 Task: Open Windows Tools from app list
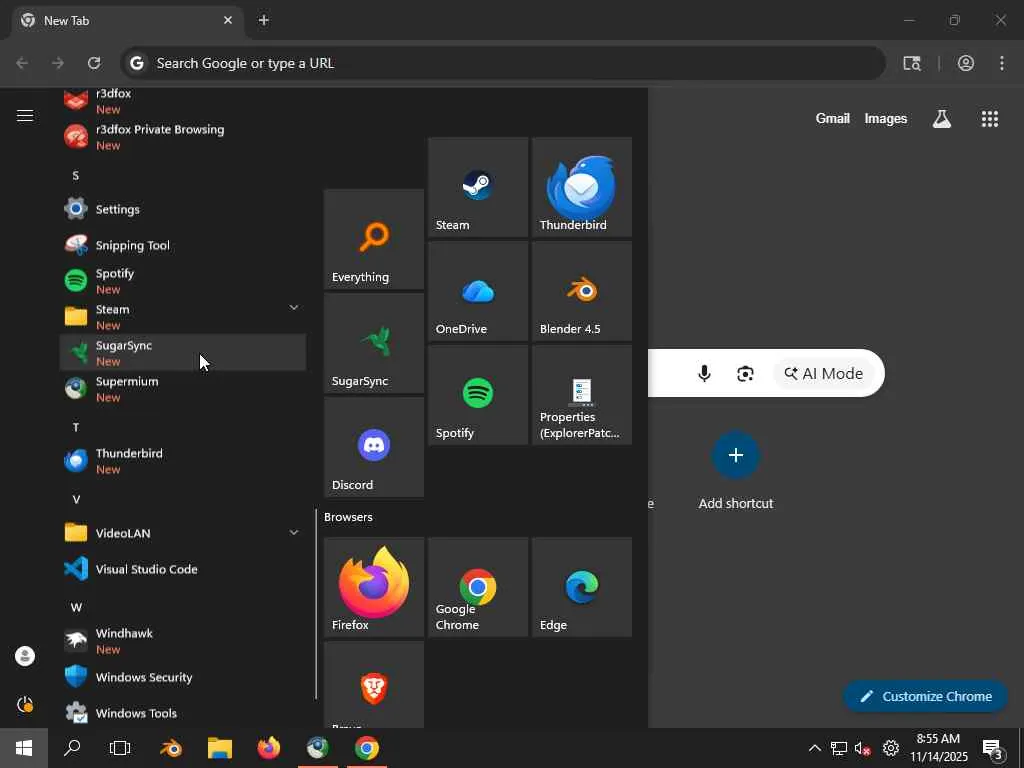tap(183, 712)
